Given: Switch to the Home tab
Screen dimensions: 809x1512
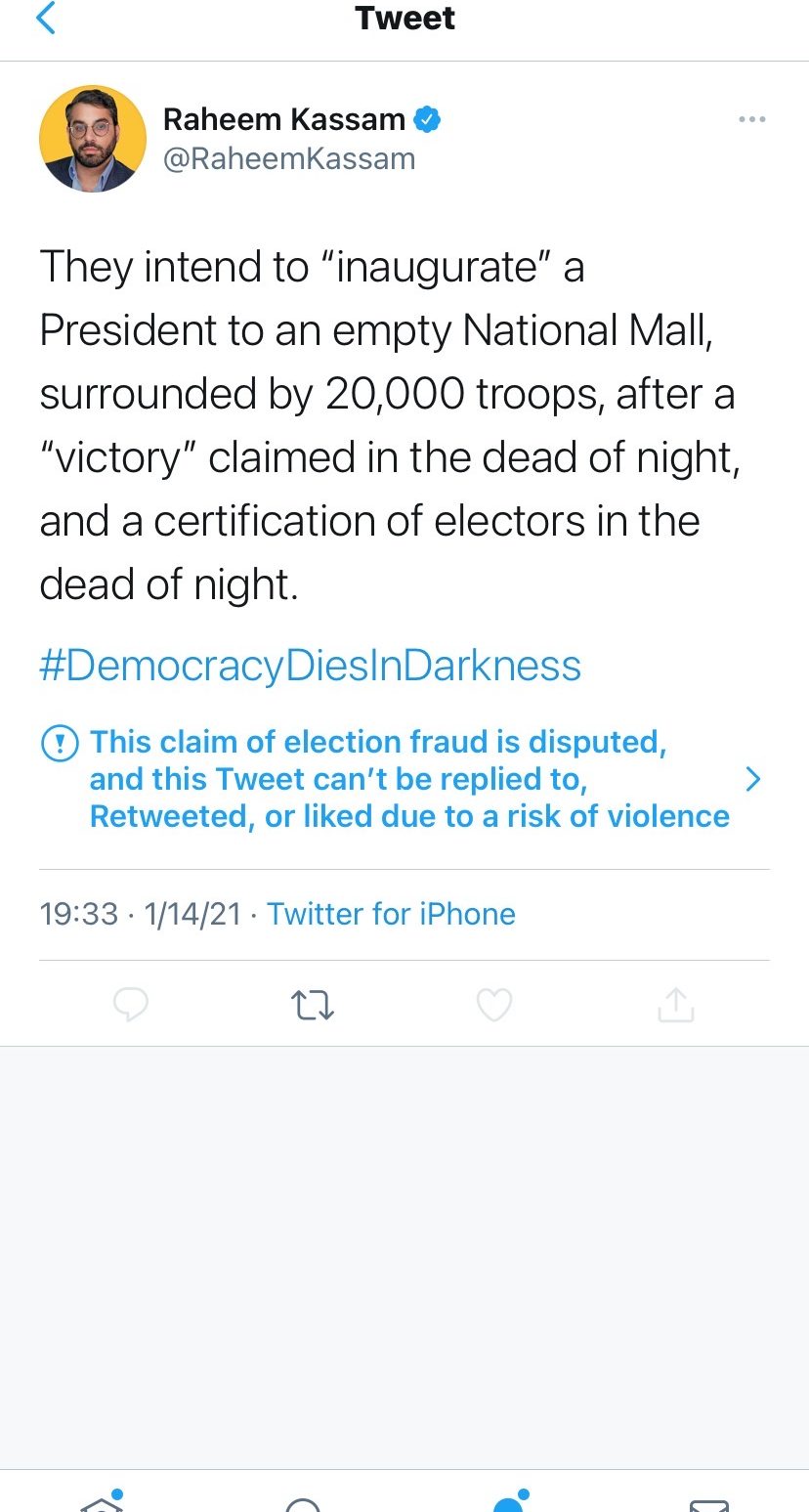Looking at the screenshot, I should click(x=102, y=1502).
